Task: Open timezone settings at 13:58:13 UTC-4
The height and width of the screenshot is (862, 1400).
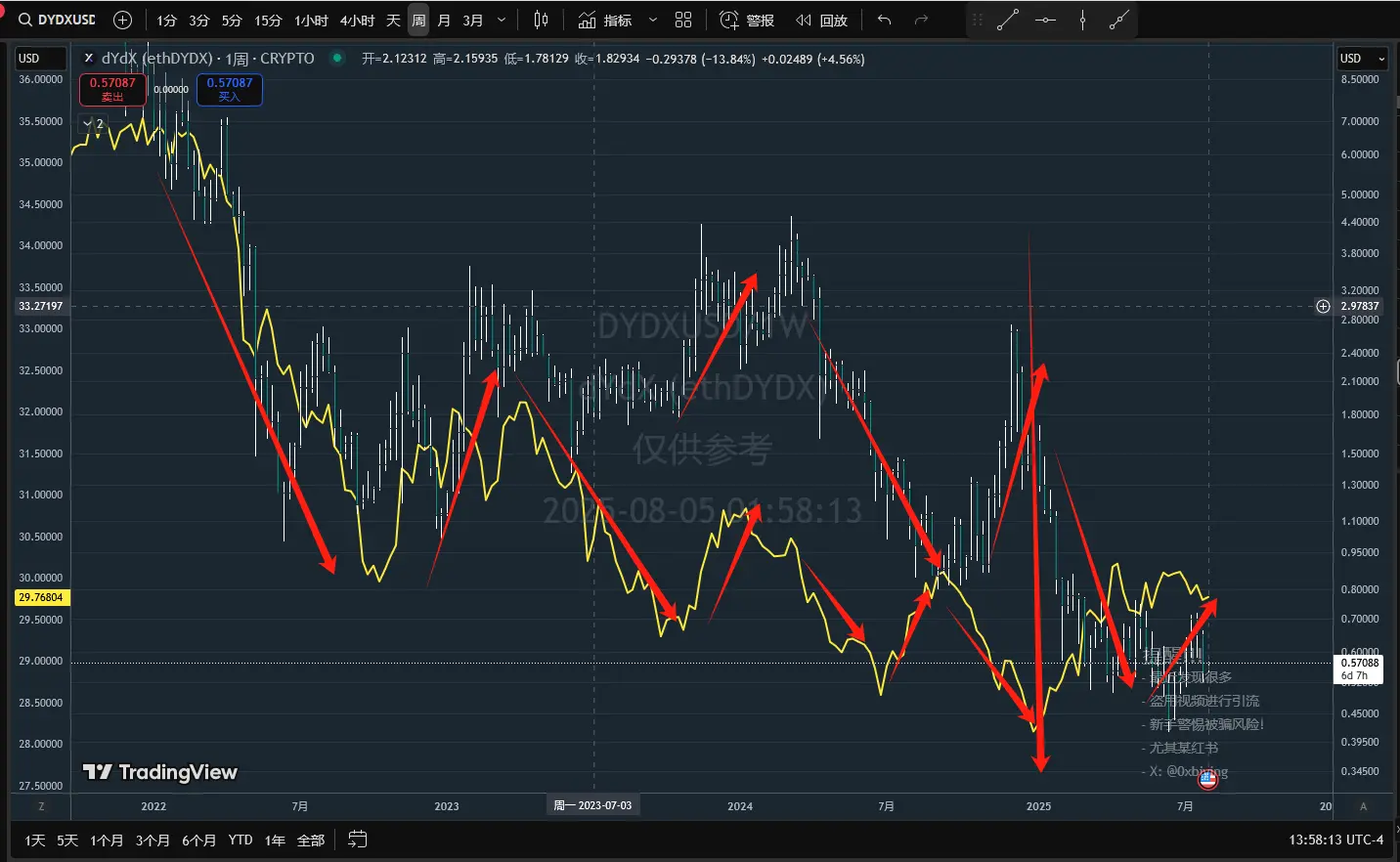Action: coord(1335,840)
